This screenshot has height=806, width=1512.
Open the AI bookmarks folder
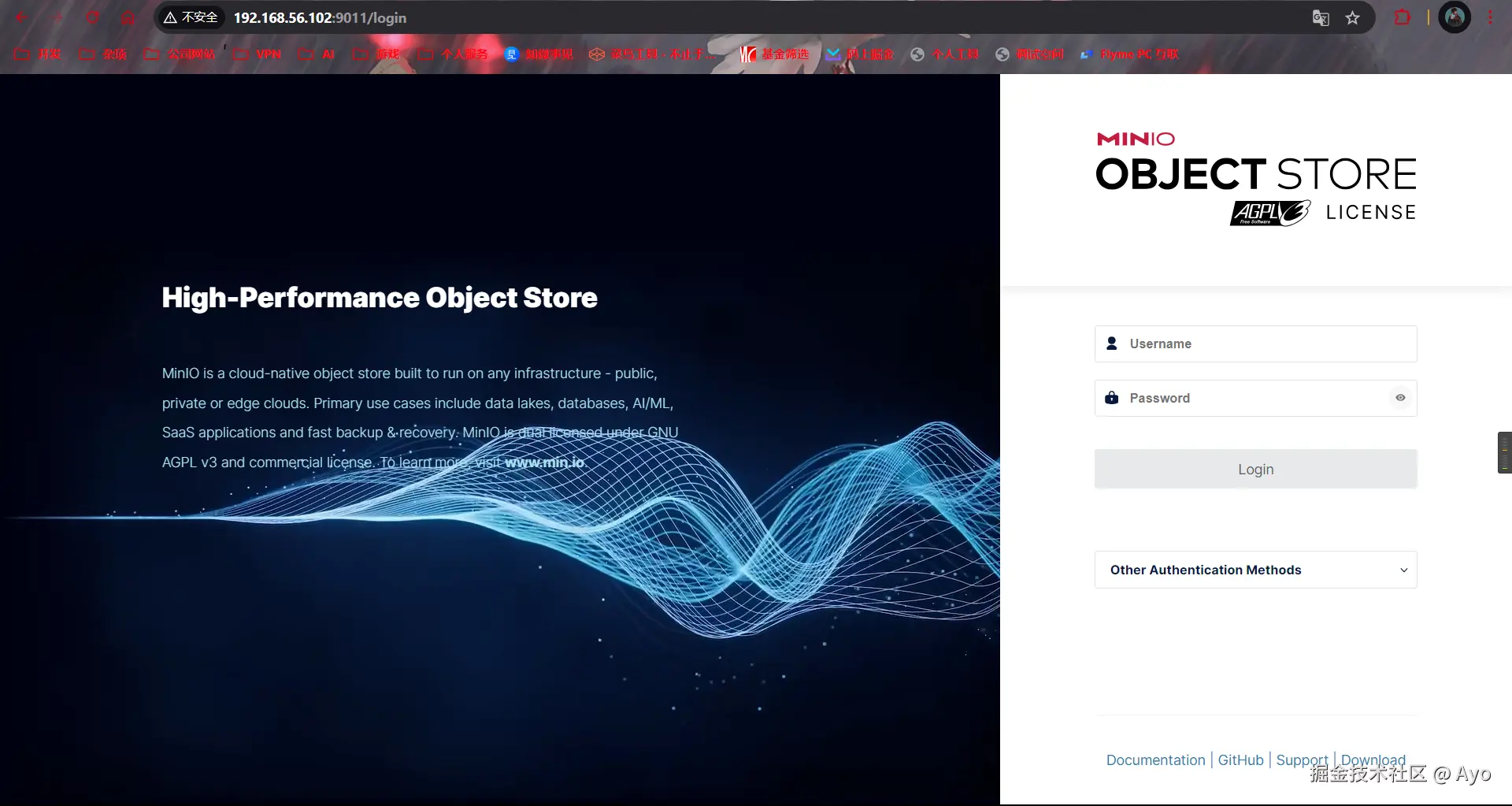[317, 54]
